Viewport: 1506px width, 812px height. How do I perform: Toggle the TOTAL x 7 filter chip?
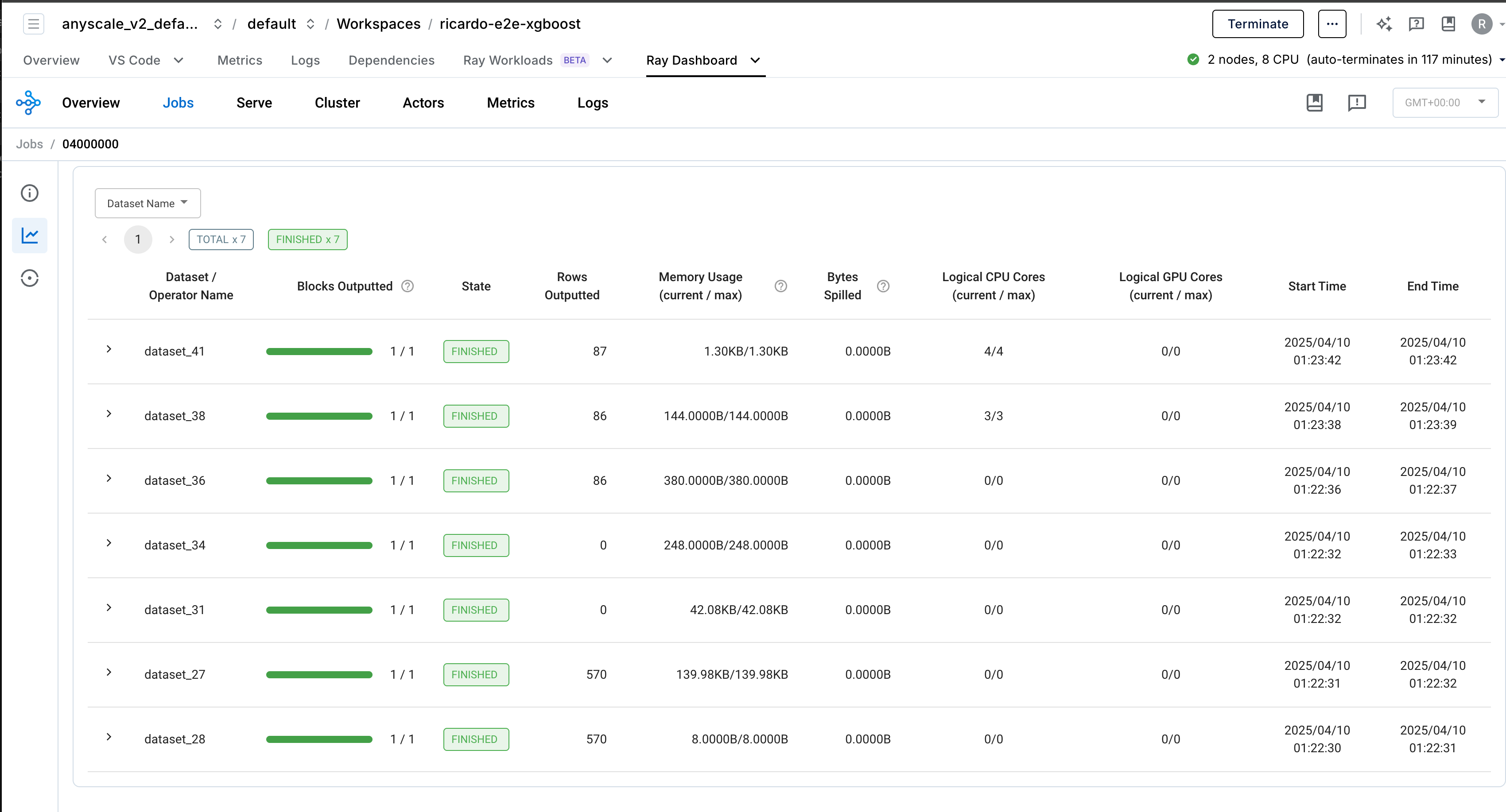[x=221, y=240]
